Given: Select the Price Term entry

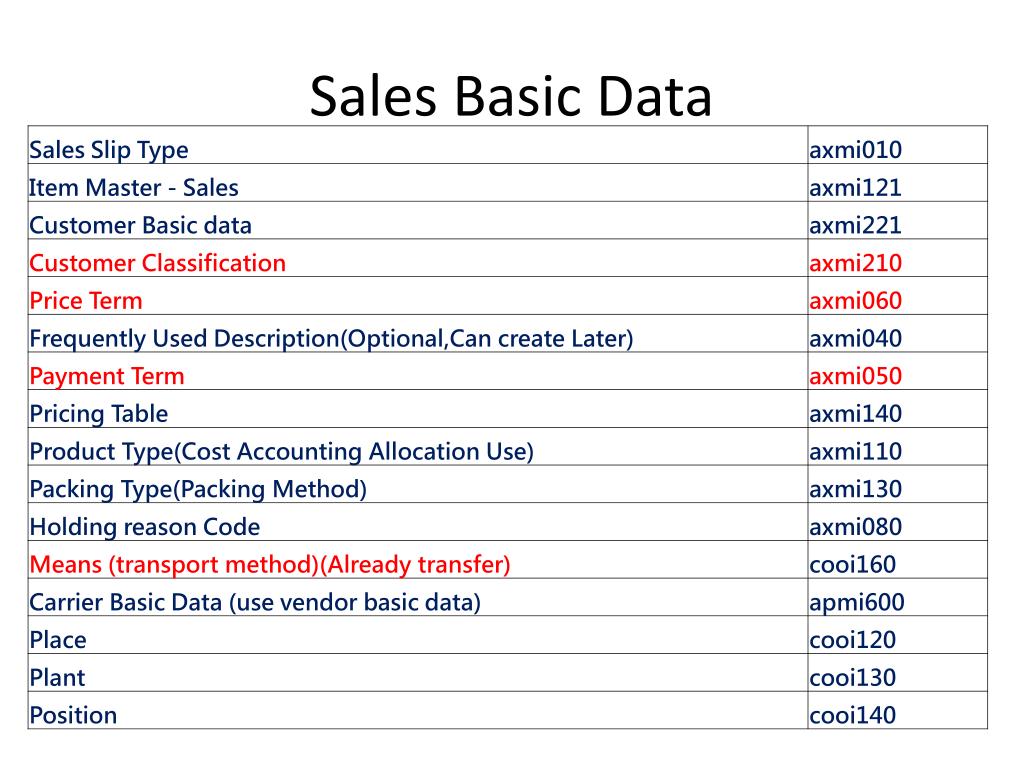Looking at the screenshot, I should point(86,301).
